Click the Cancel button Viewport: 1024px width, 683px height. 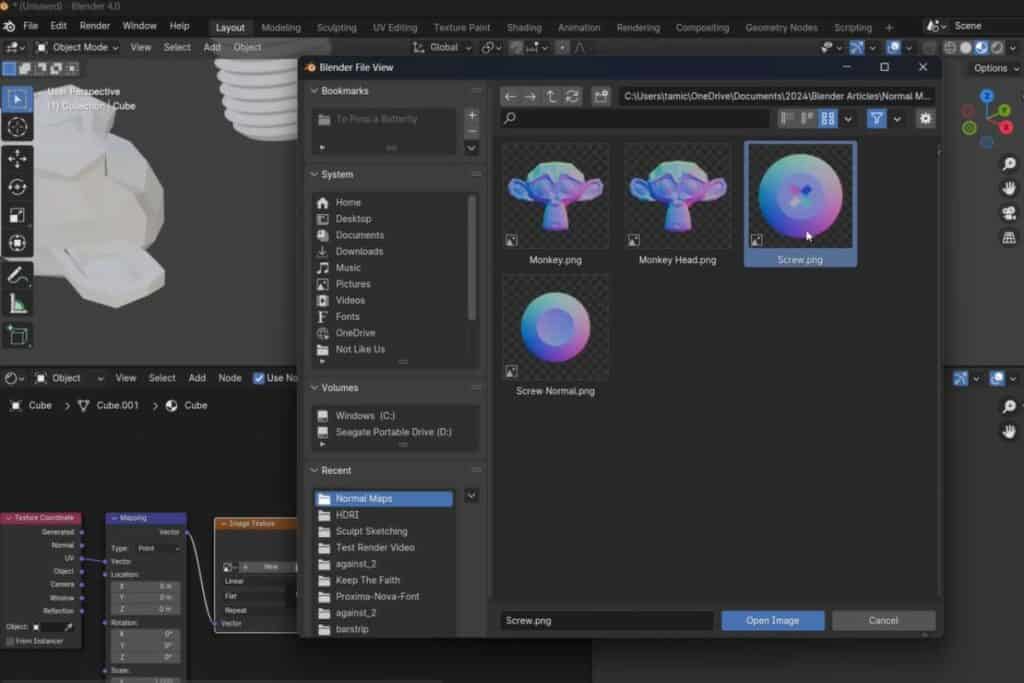tap(883, 620)
